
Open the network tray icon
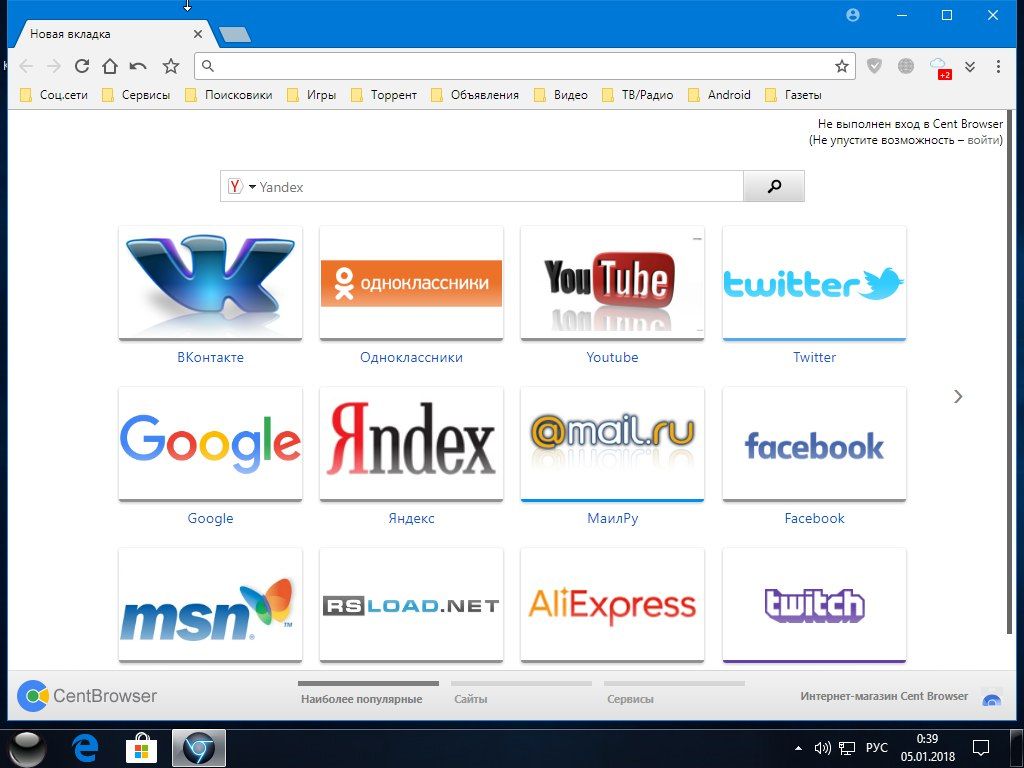pyautogui.click(x=847, y=748)
